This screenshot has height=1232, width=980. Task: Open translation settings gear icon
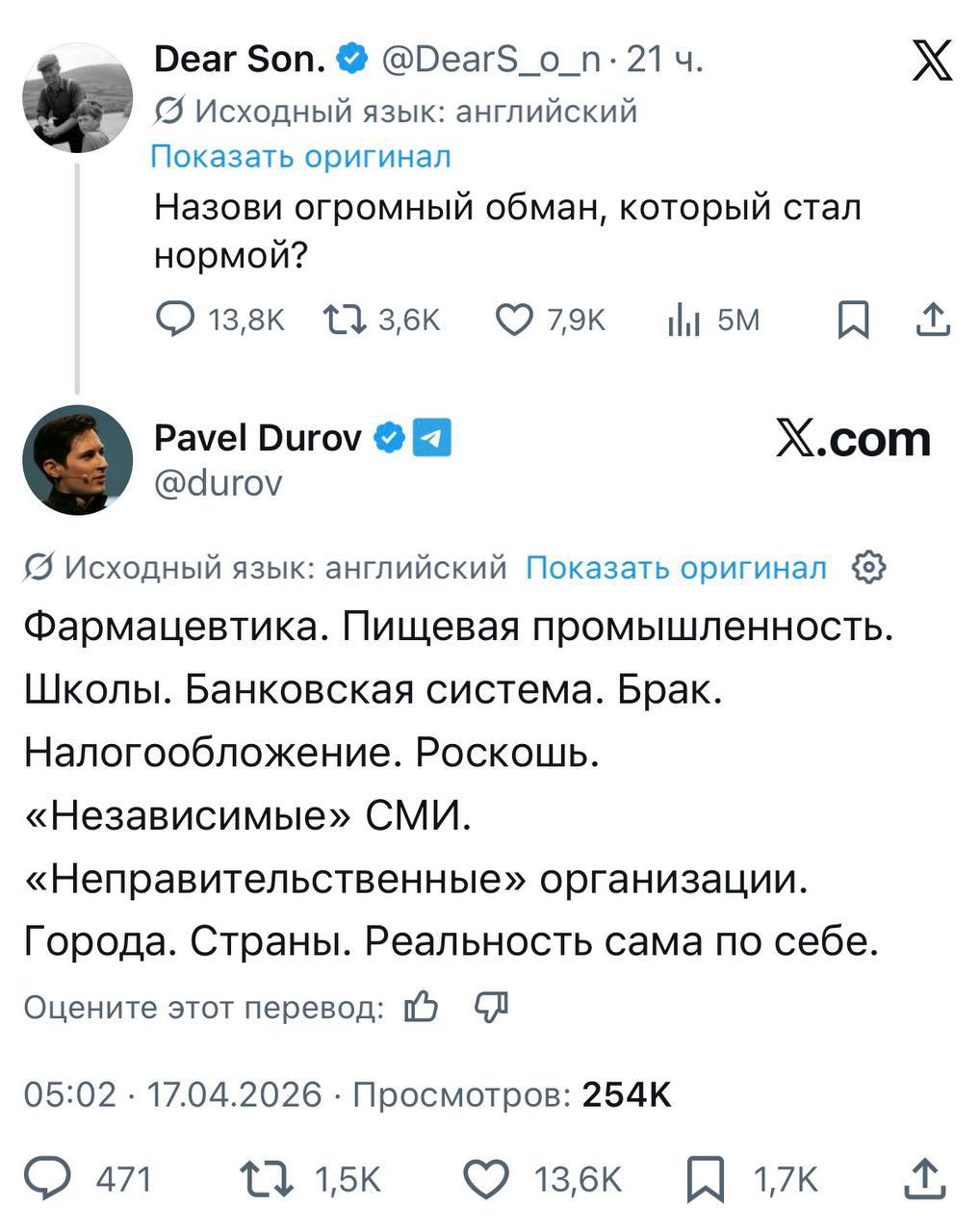[868, 568]
